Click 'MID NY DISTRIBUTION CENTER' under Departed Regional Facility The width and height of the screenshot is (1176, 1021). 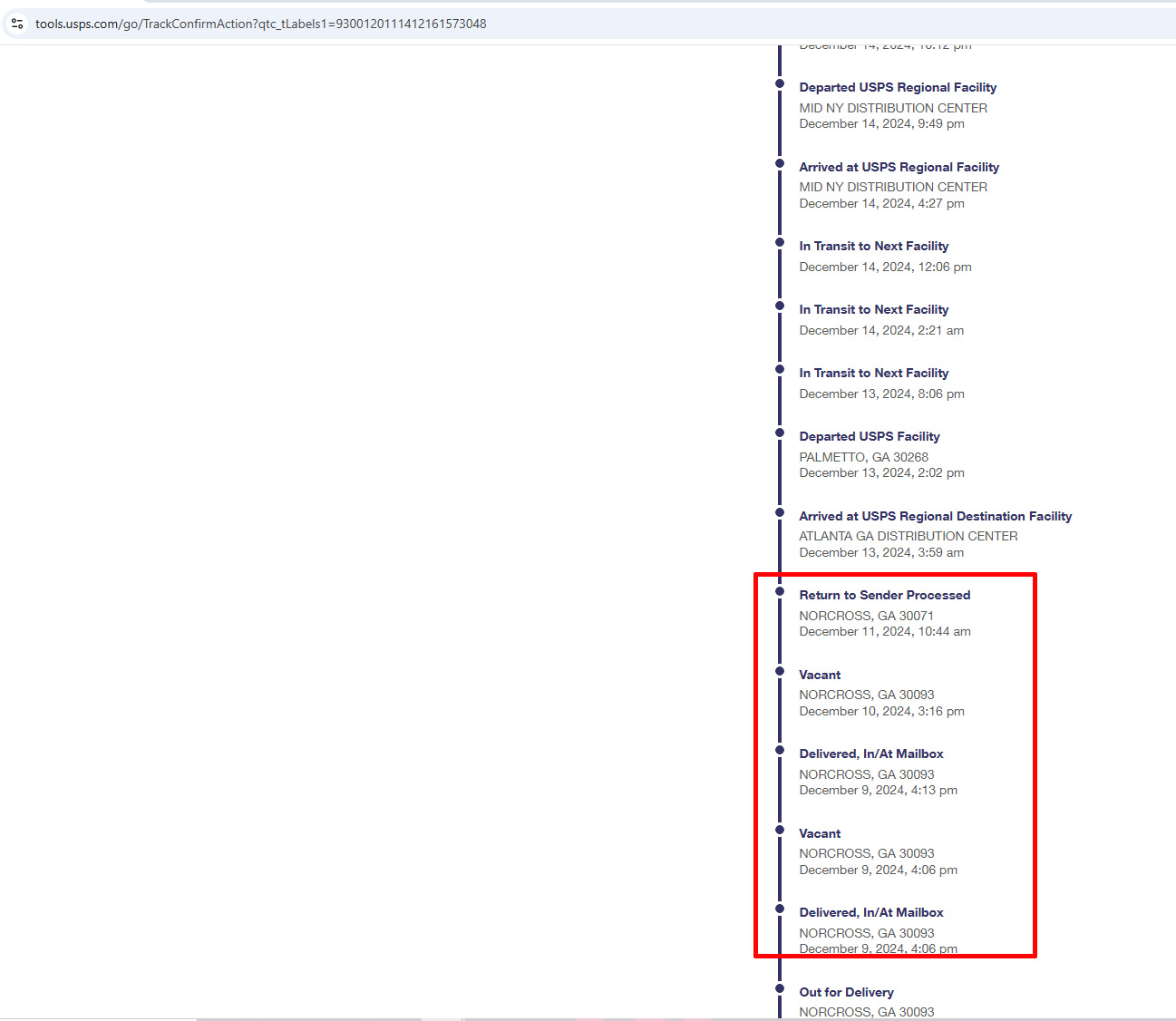pos(893,108)
